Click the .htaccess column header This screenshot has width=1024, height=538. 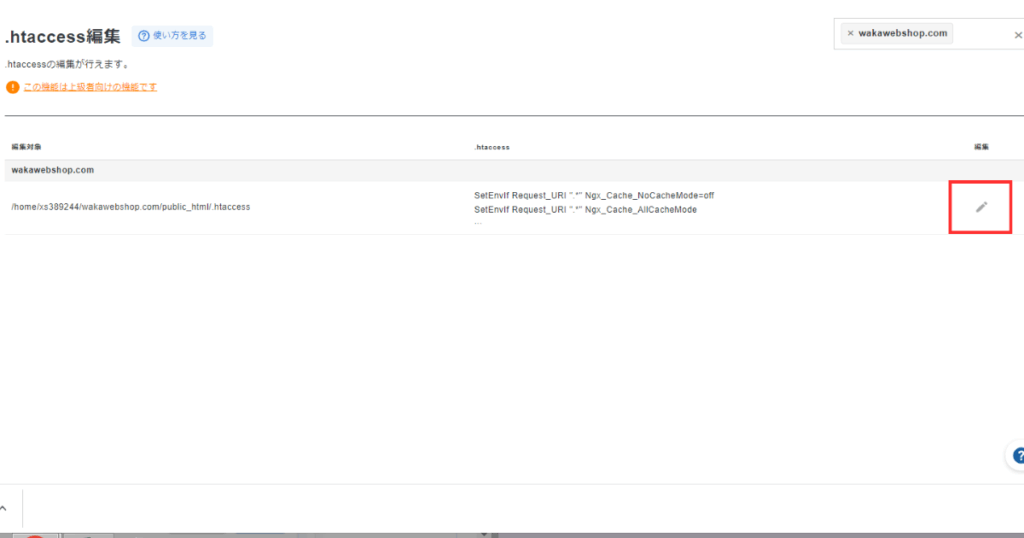click(492, 147)
